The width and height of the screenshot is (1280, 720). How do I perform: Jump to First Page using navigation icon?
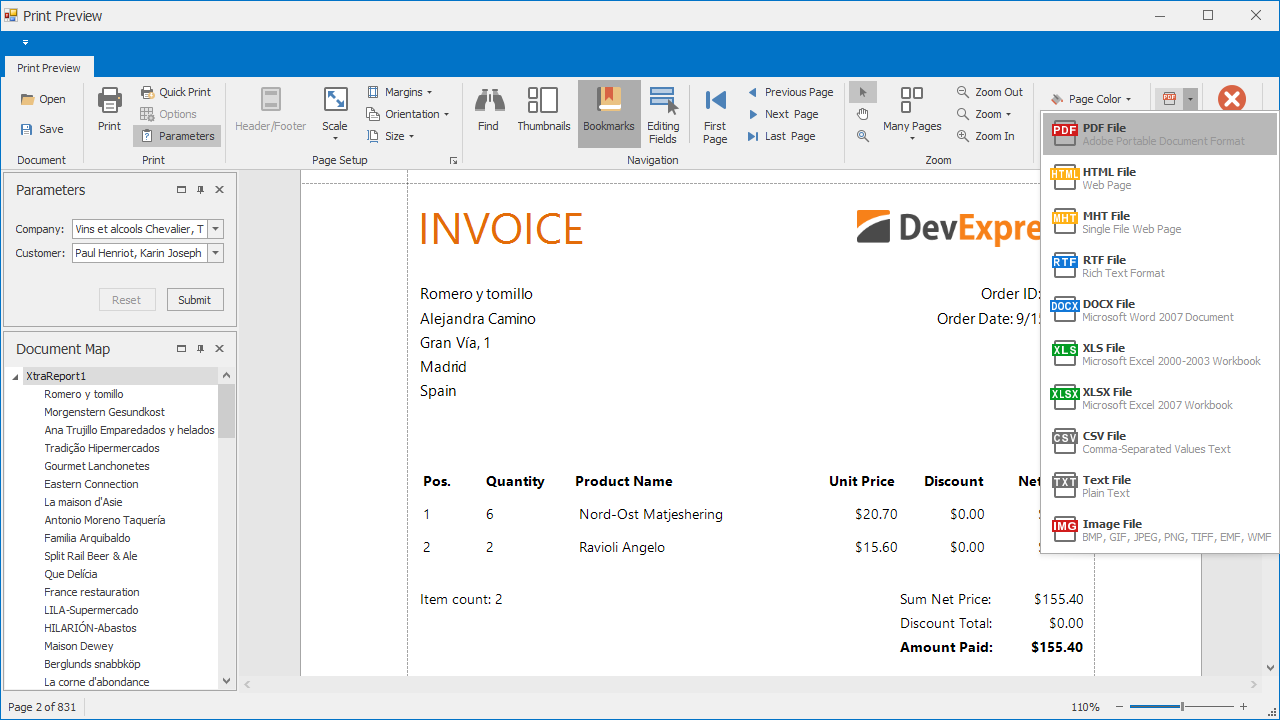(715, 110)
